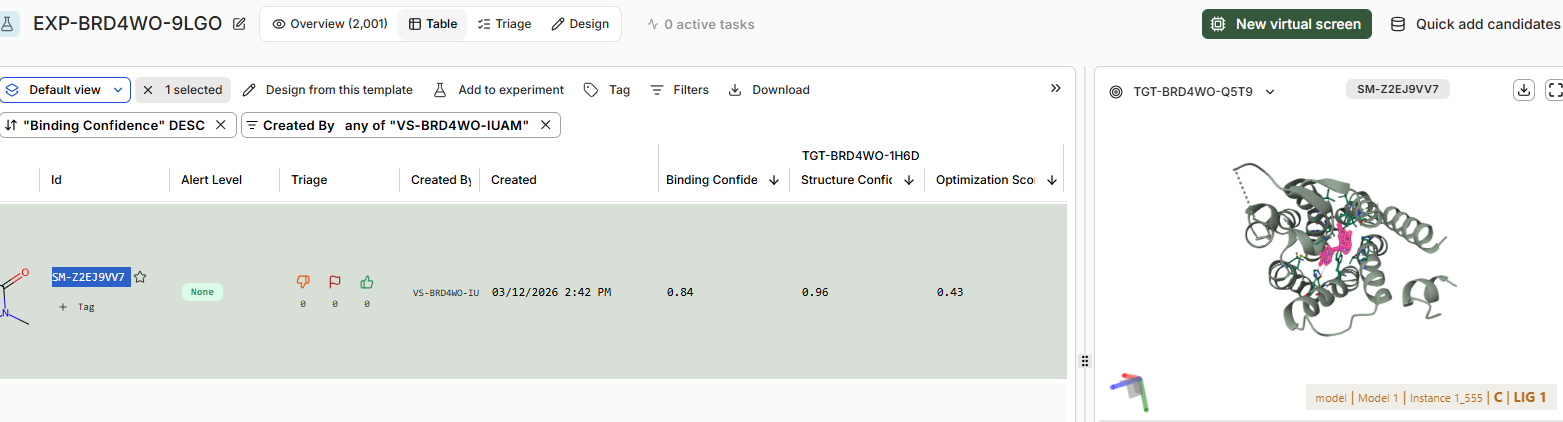Add a tag under the molecule Id
Viewport: 1563px width, 422px height.
[76, 307]
